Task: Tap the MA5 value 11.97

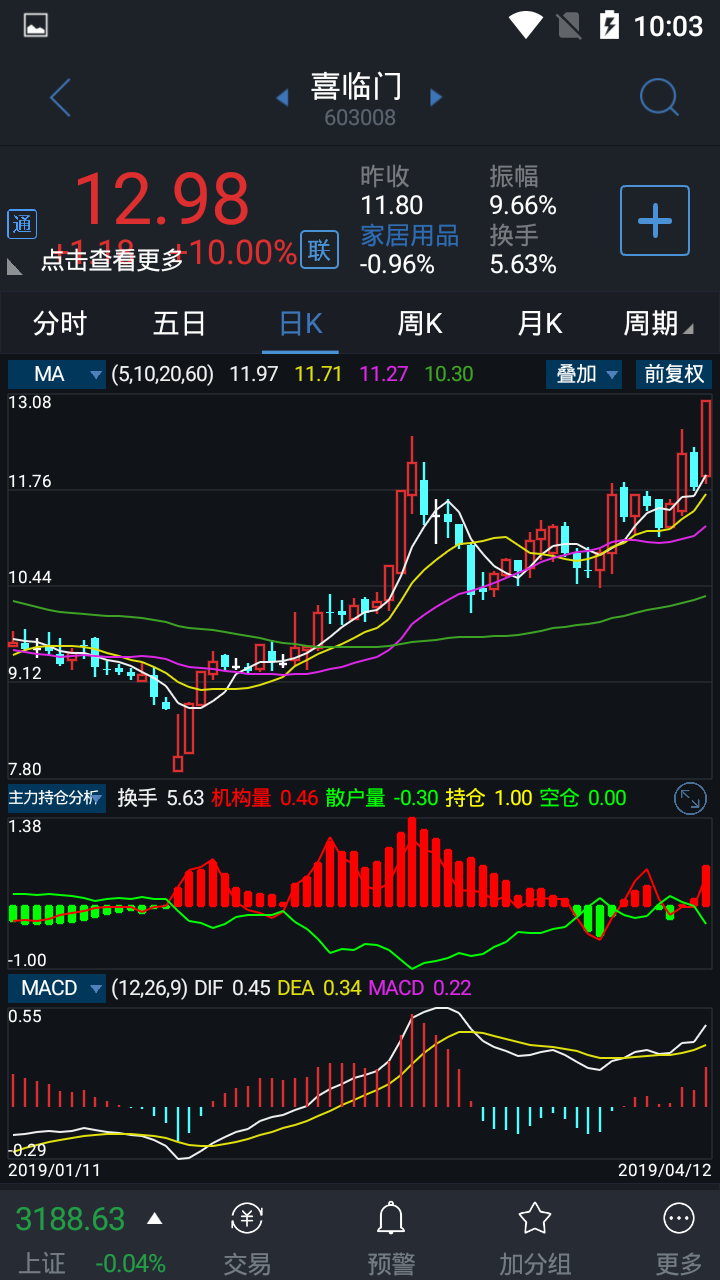Action: coord(254,374)
